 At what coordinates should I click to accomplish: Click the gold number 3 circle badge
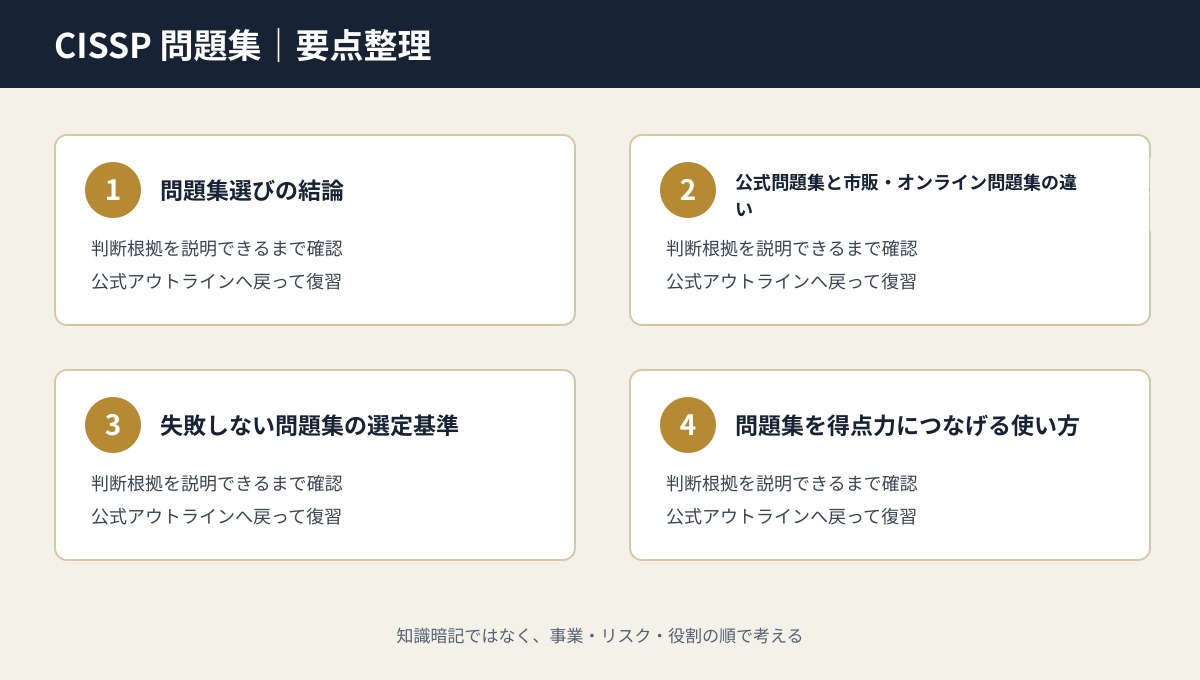click(113, 425)
